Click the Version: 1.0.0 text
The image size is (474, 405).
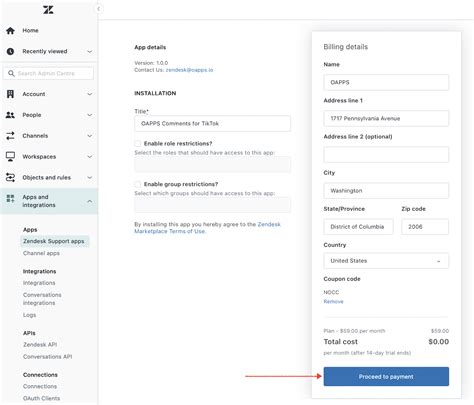[151, 63]
